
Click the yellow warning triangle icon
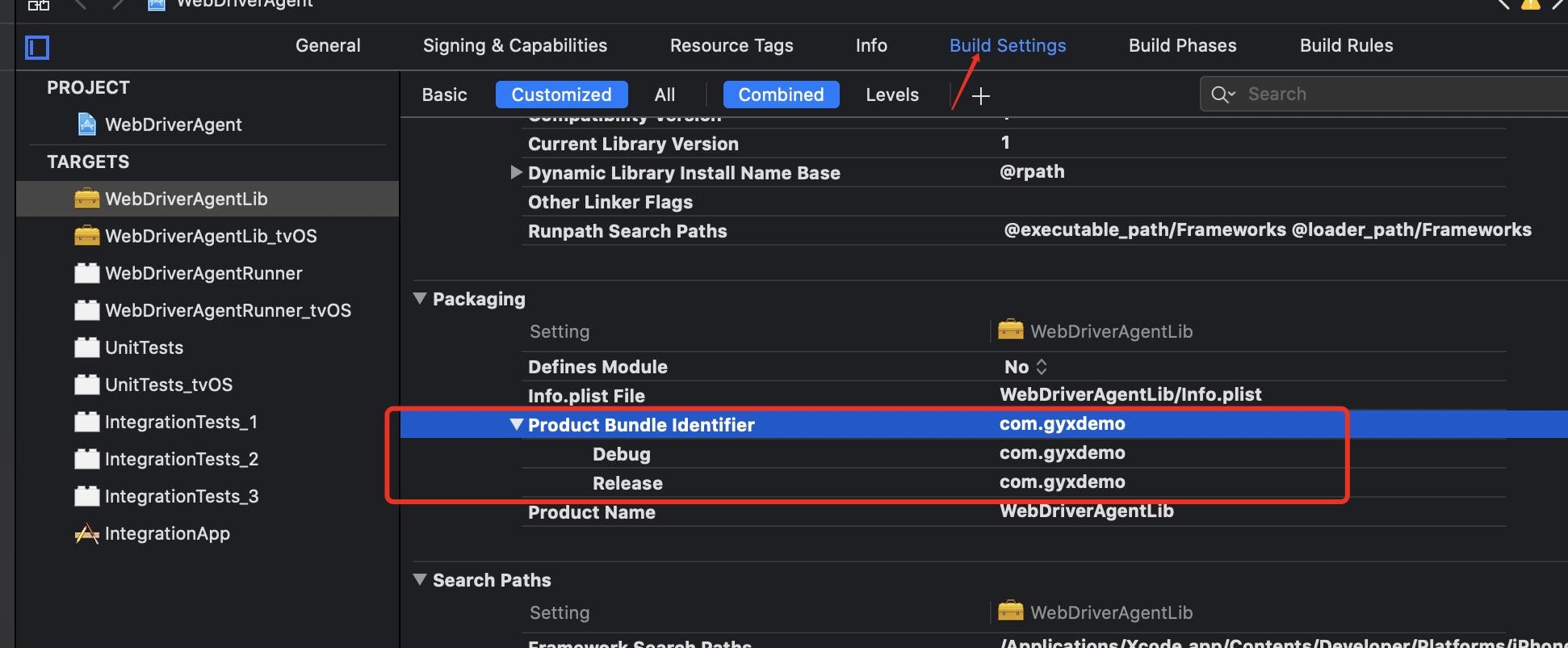pos(1530,4)
